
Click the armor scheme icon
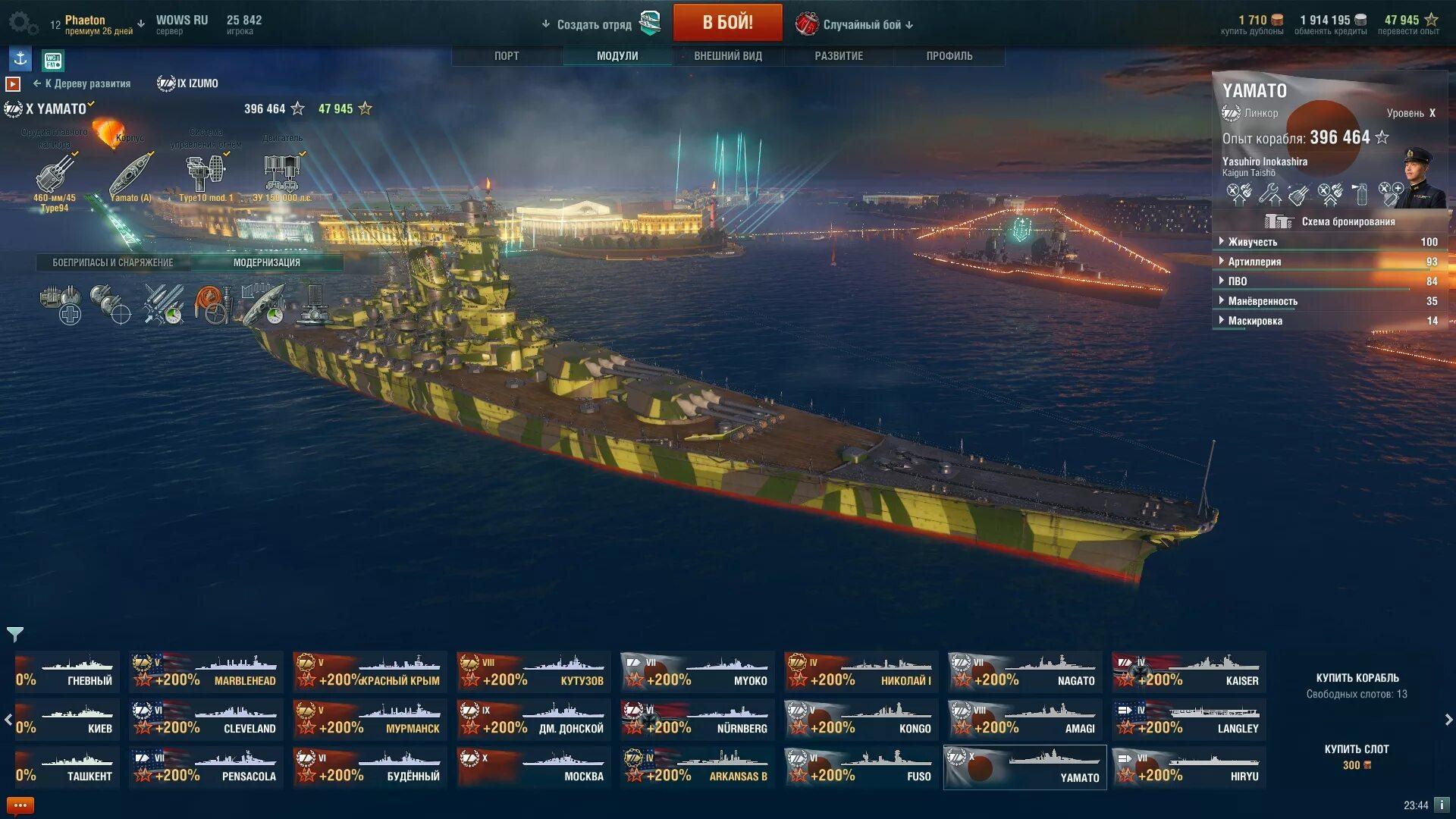point(1279,221)
